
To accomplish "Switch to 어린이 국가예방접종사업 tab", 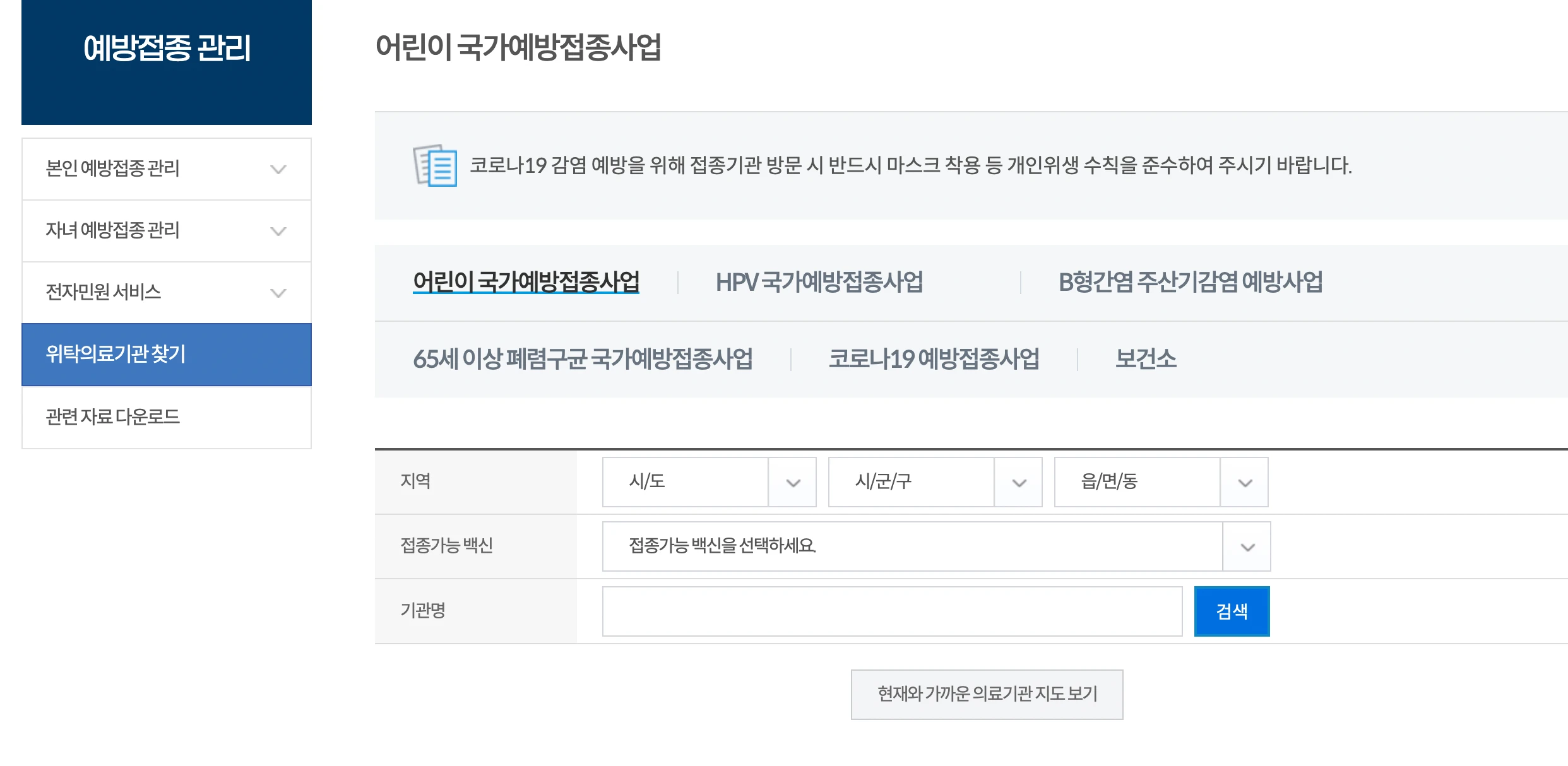I will point(526,282).
